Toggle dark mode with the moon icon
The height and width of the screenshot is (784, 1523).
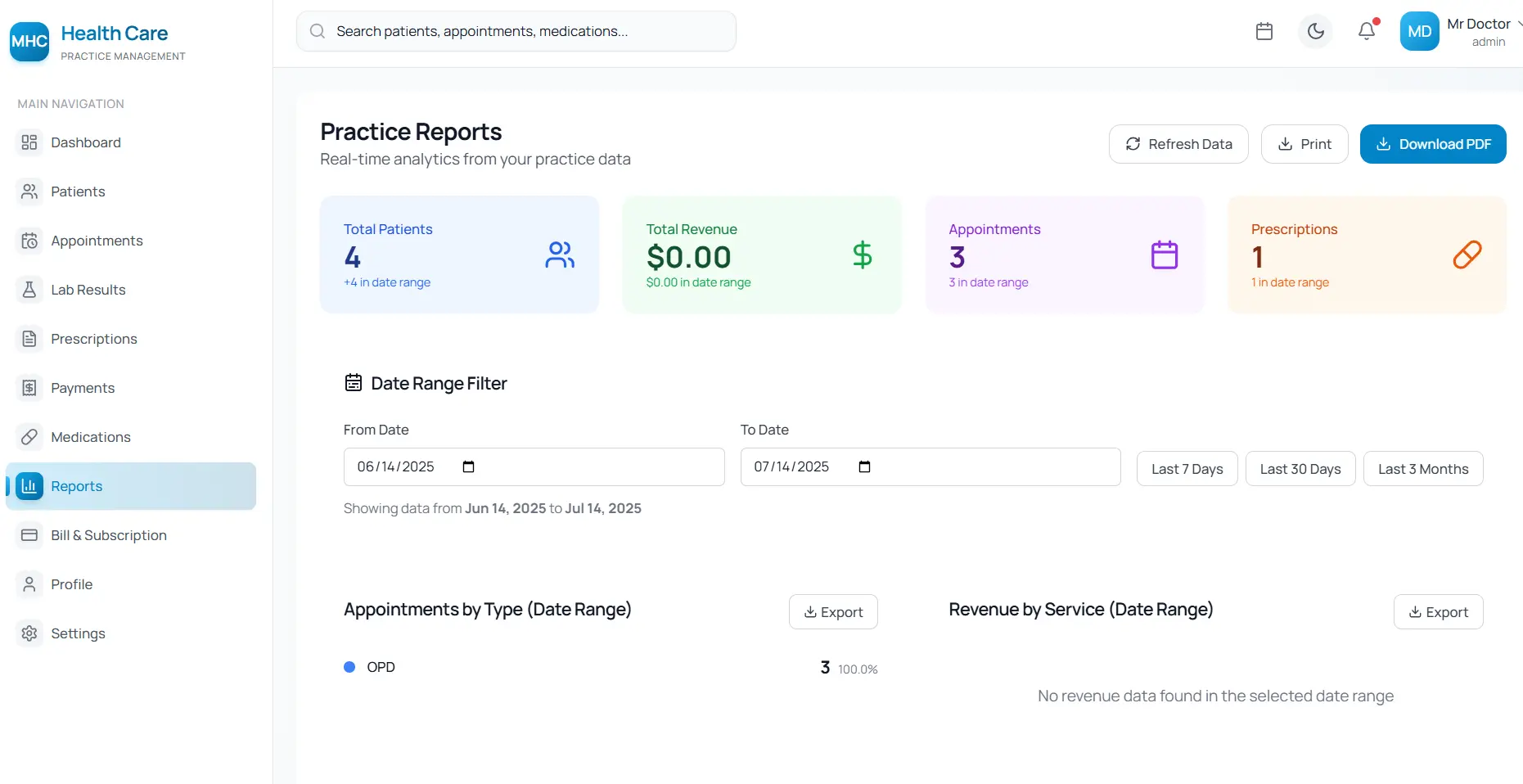[x=1316, y=31]
